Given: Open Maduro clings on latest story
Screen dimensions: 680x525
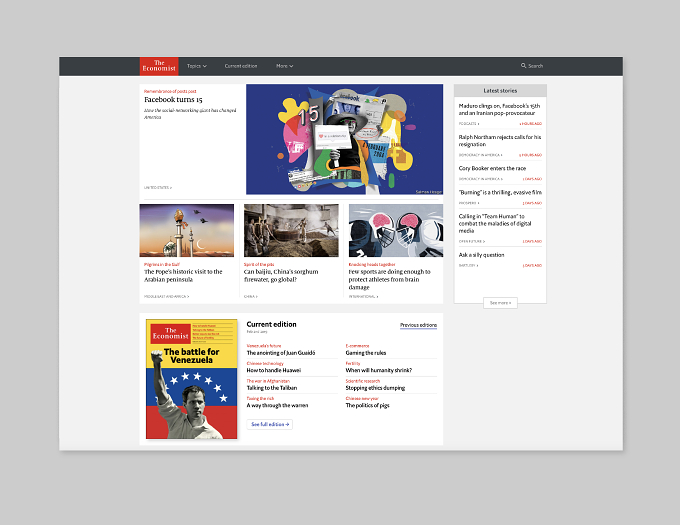Looking at the screenshot, I should coord(500,109).
